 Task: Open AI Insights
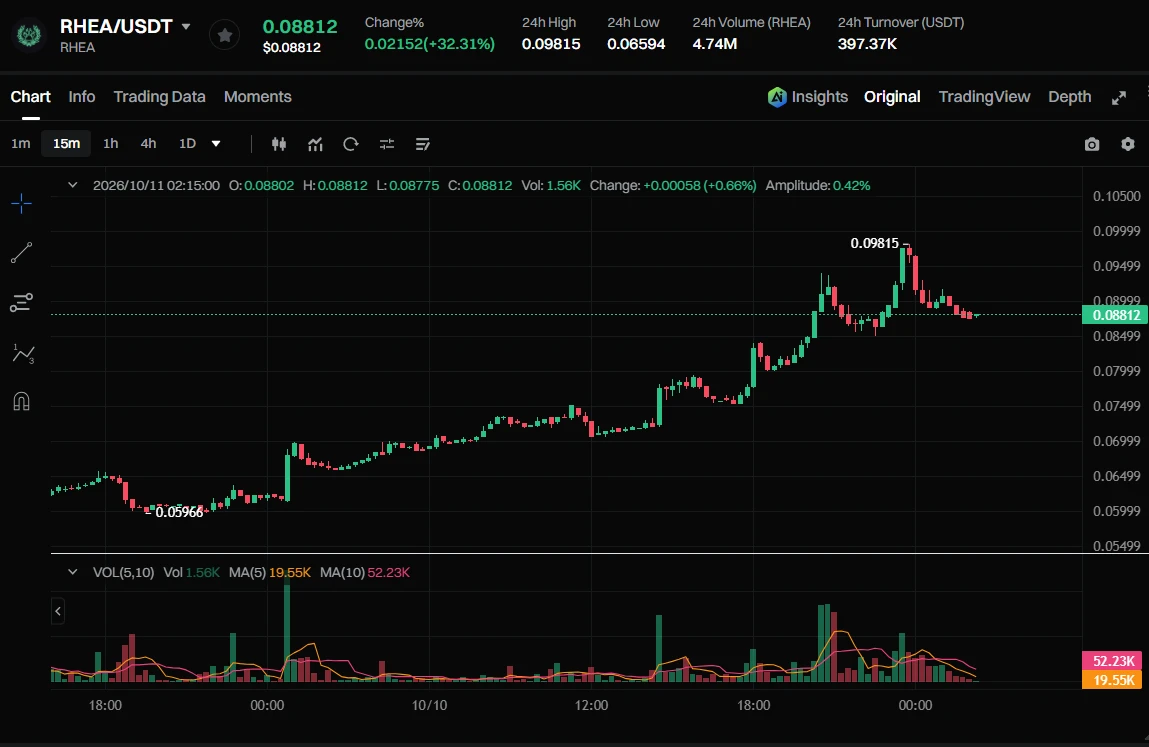point(808,97)
